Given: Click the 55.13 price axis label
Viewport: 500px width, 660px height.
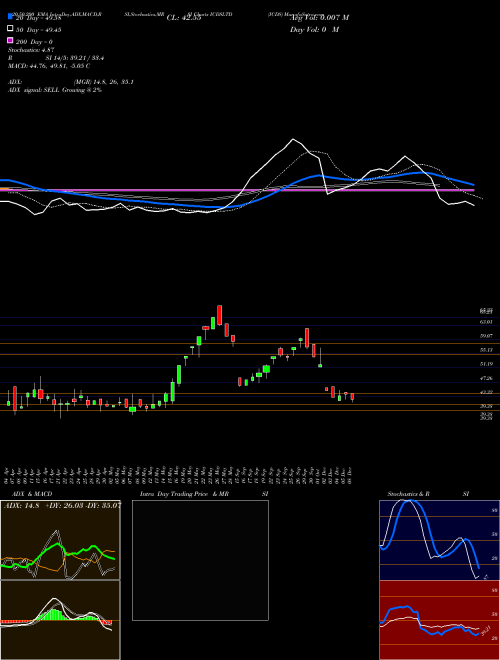Looking at the screenshot, I should (x=486, y=350).
